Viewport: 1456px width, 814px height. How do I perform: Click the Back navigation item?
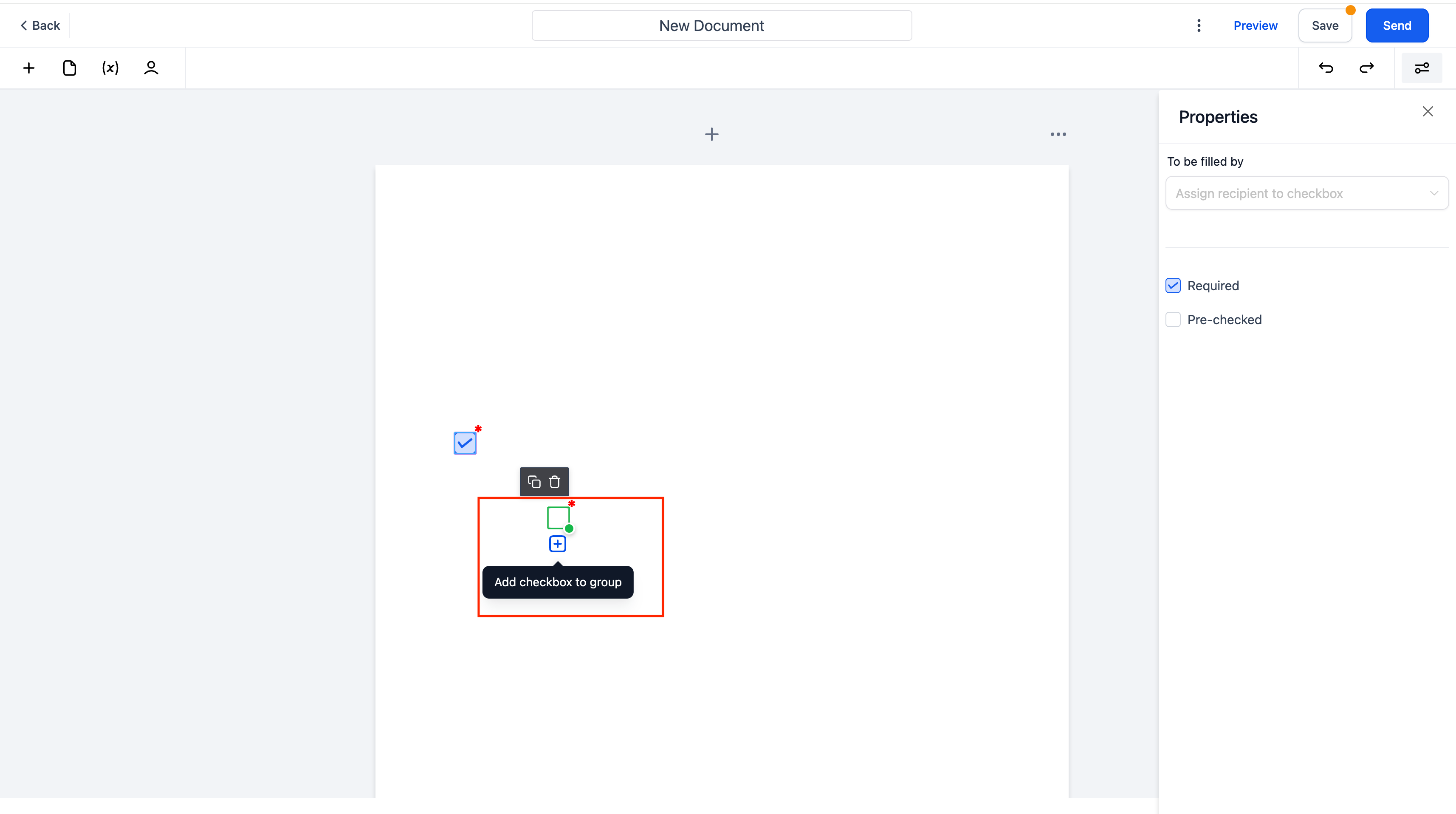click(40, 25)
